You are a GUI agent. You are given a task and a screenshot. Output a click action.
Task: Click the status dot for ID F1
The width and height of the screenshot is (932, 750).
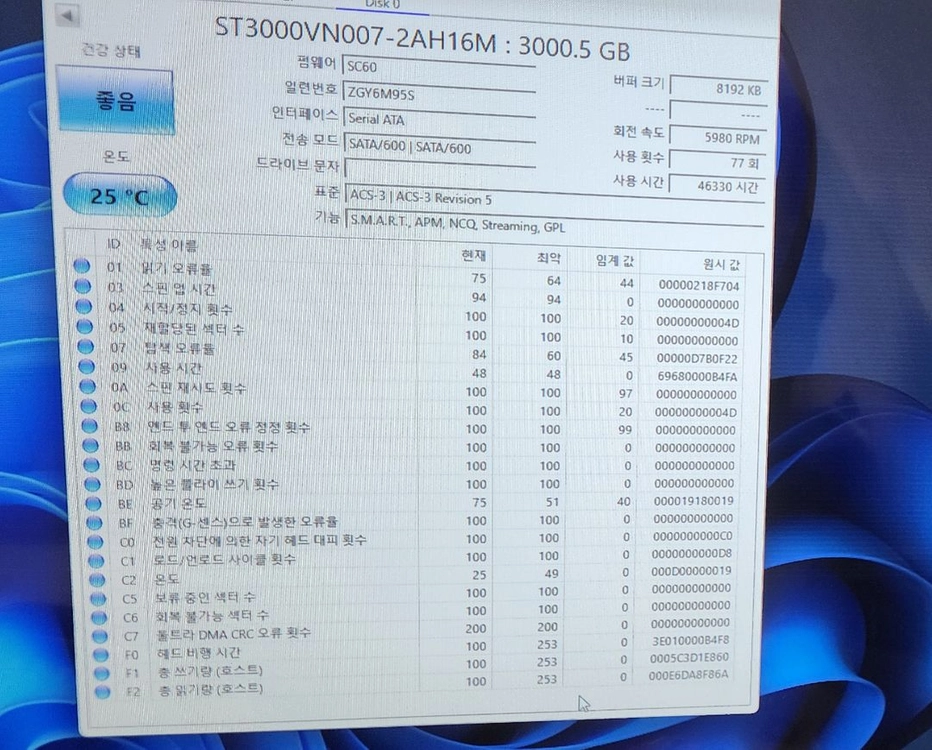102,673
